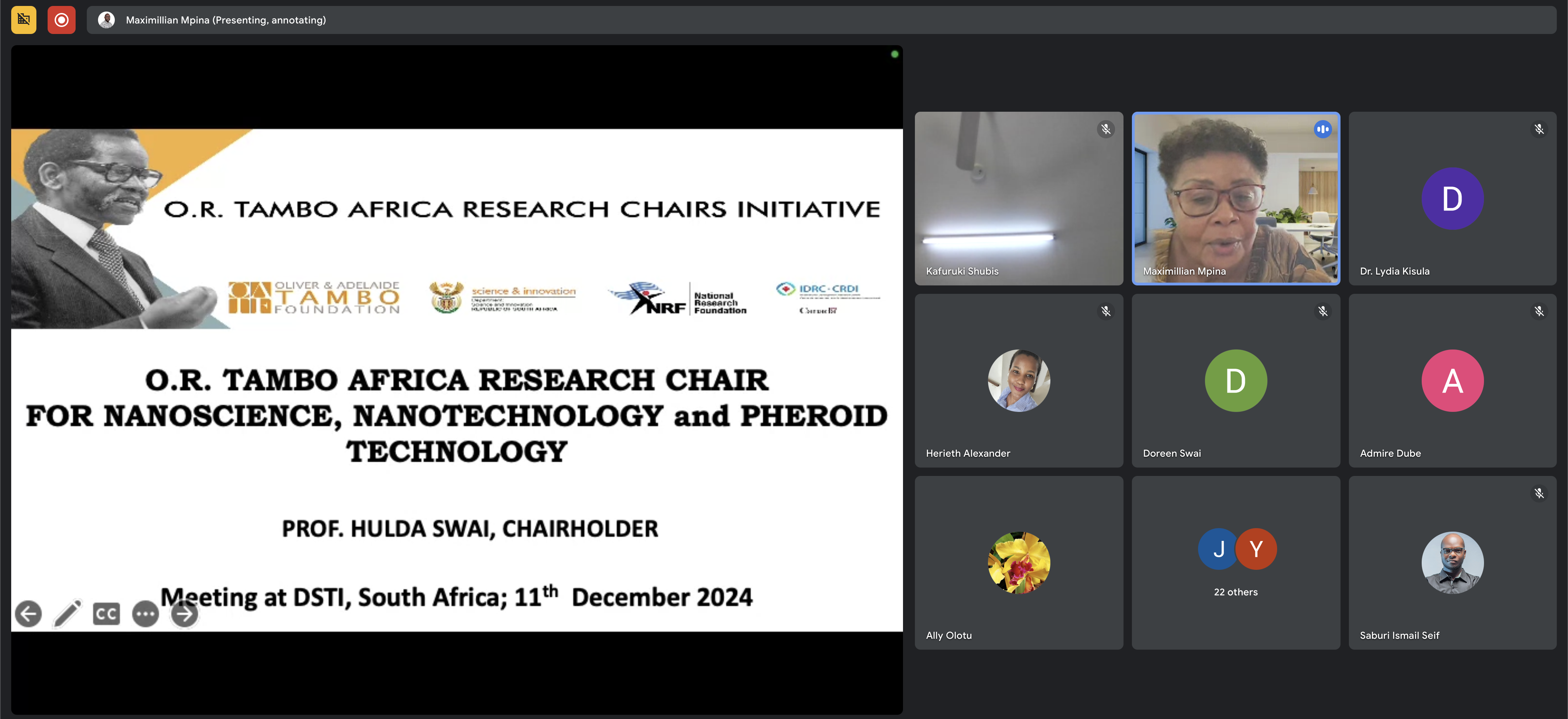
Task: Click the NRF National Research Foundation logo
Action: [x=678, y=298]
